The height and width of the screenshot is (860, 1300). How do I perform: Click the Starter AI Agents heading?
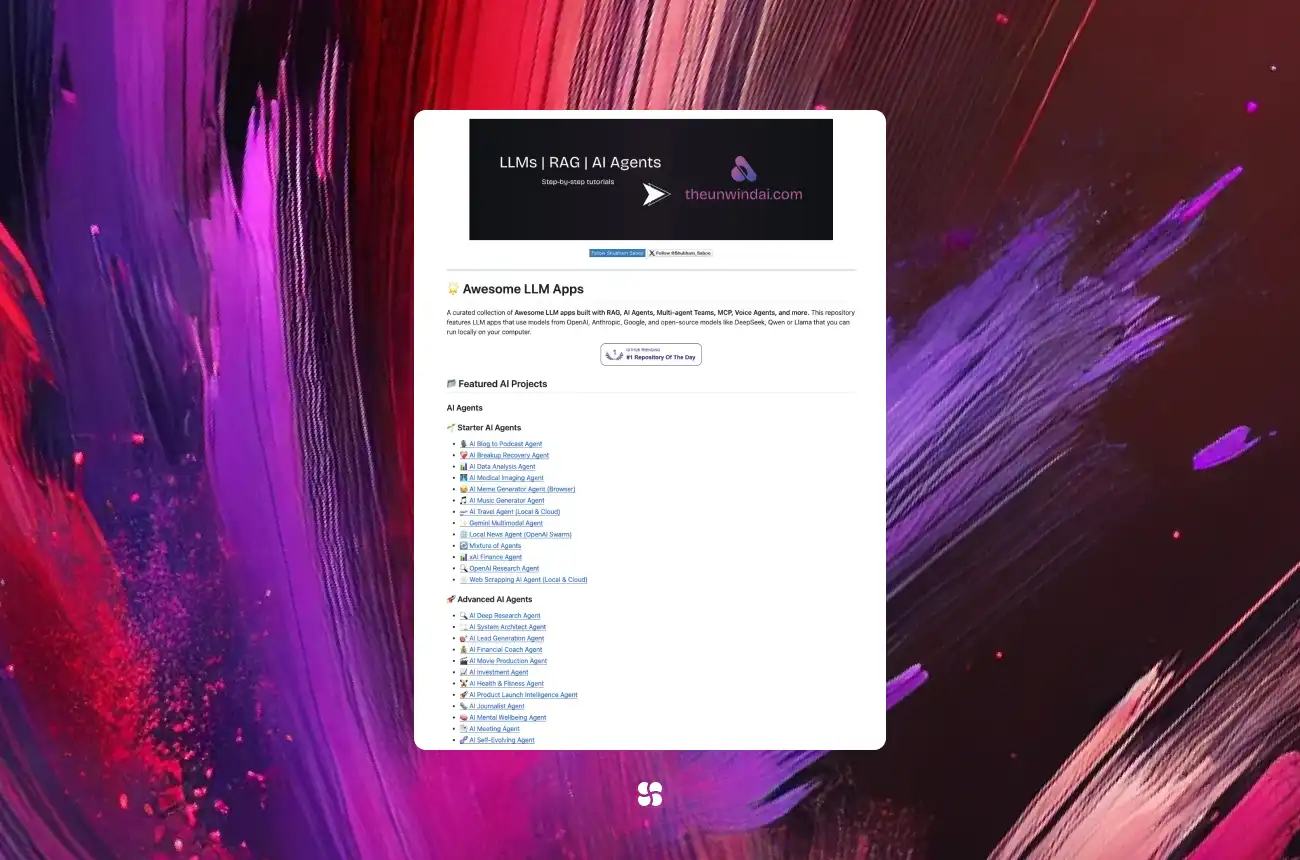484,428
